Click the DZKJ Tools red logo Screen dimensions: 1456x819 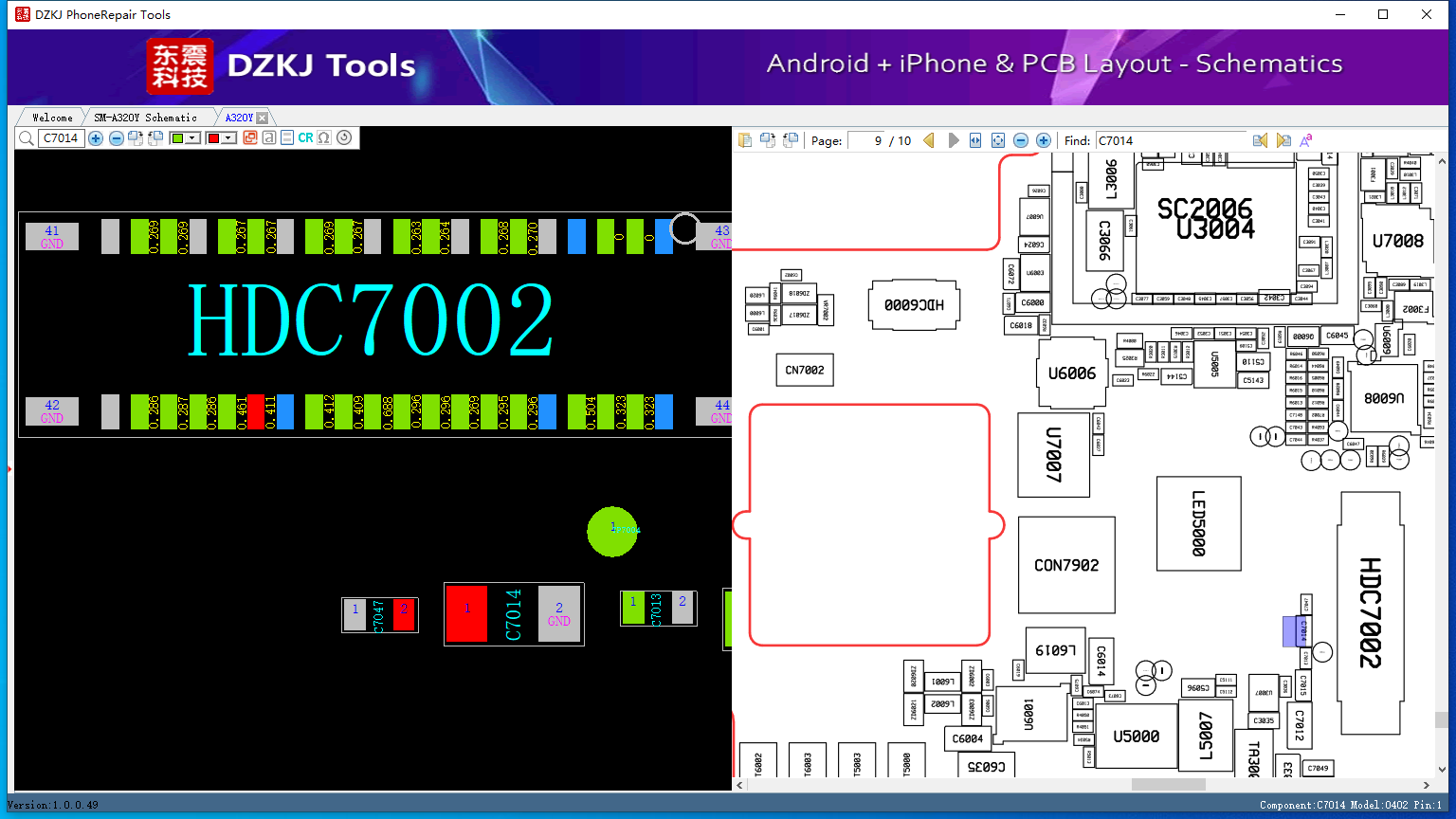tap(180, 66)
